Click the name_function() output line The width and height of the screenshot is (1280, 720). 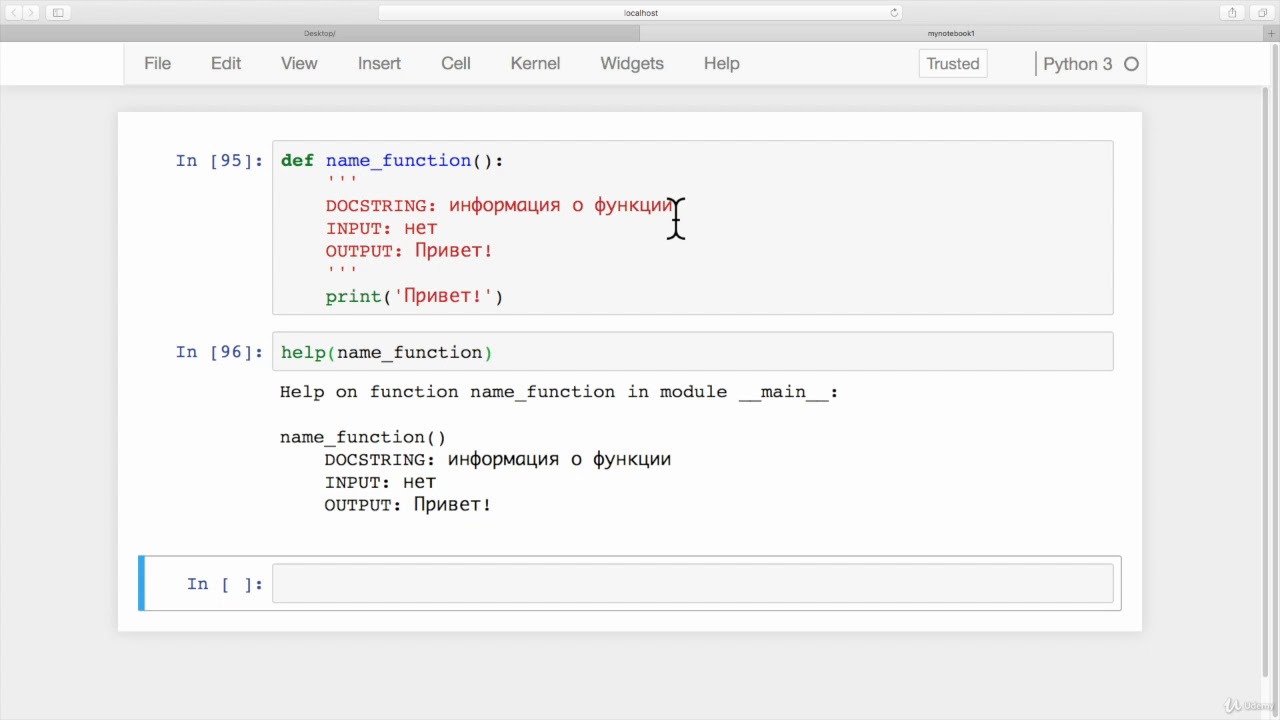tap(363, 437)
